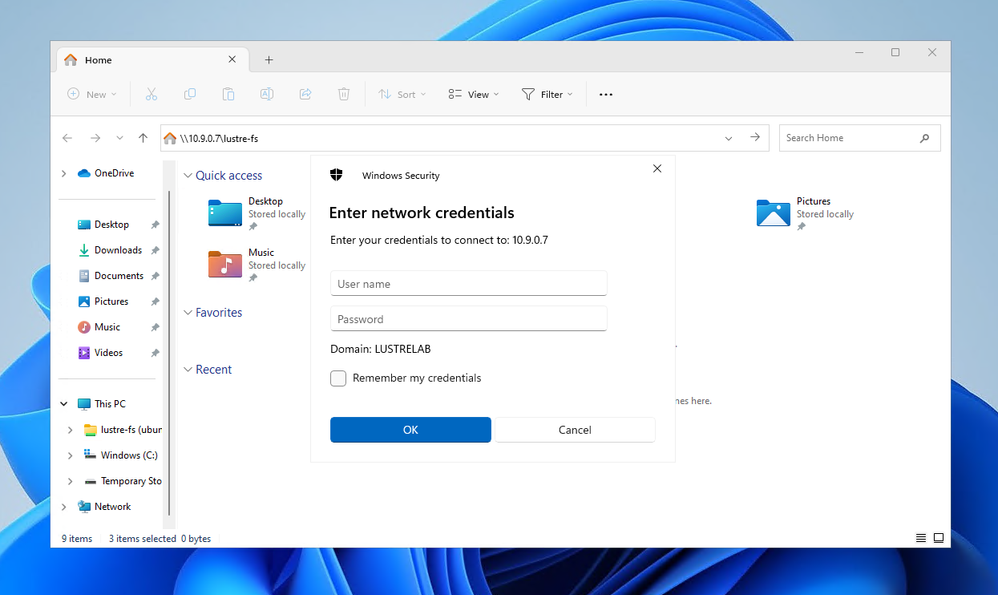The height and width of the screenshot is (595, 998).
Task: Go back with the left arrow
Action: pos(67,137)
